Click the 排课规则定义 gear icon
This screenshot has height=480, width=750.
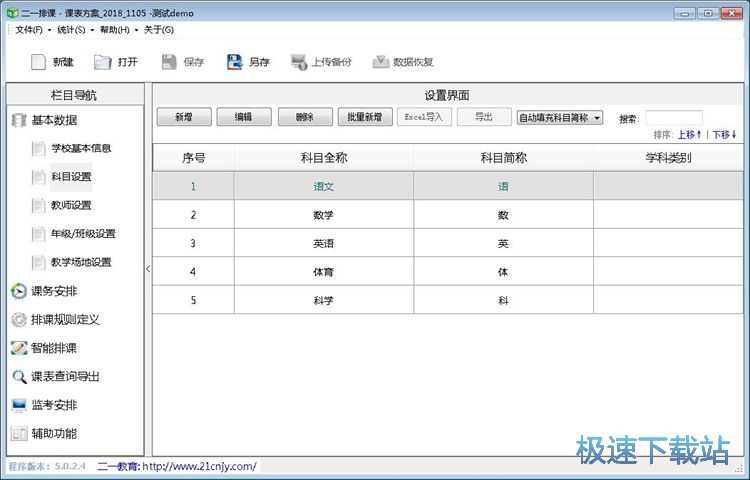click(x=19, y=320)
